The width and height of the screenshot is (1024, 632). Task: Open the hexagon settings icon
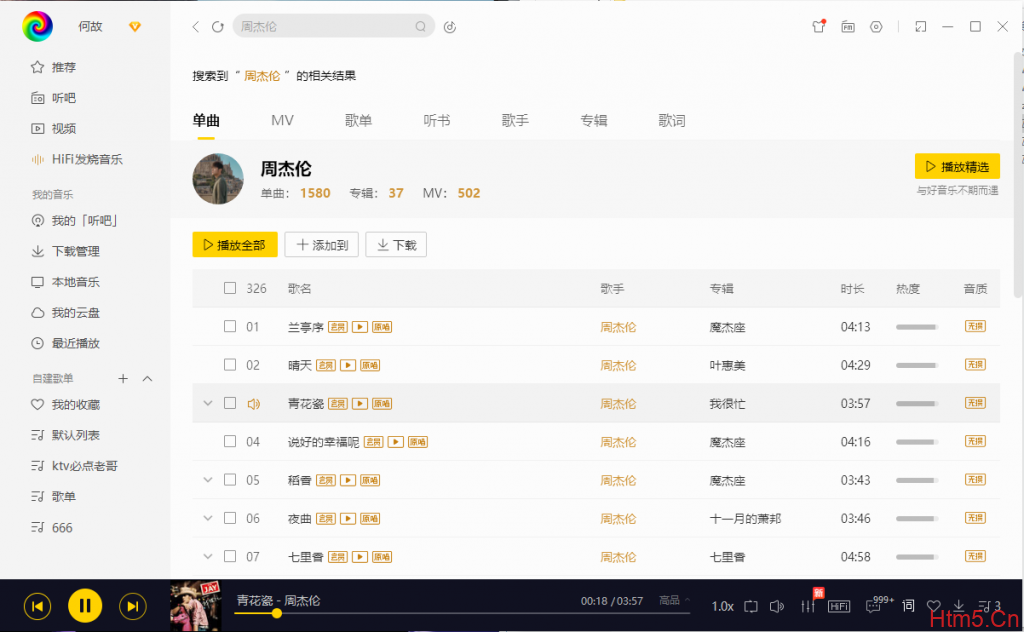click(x=876, y=27)
